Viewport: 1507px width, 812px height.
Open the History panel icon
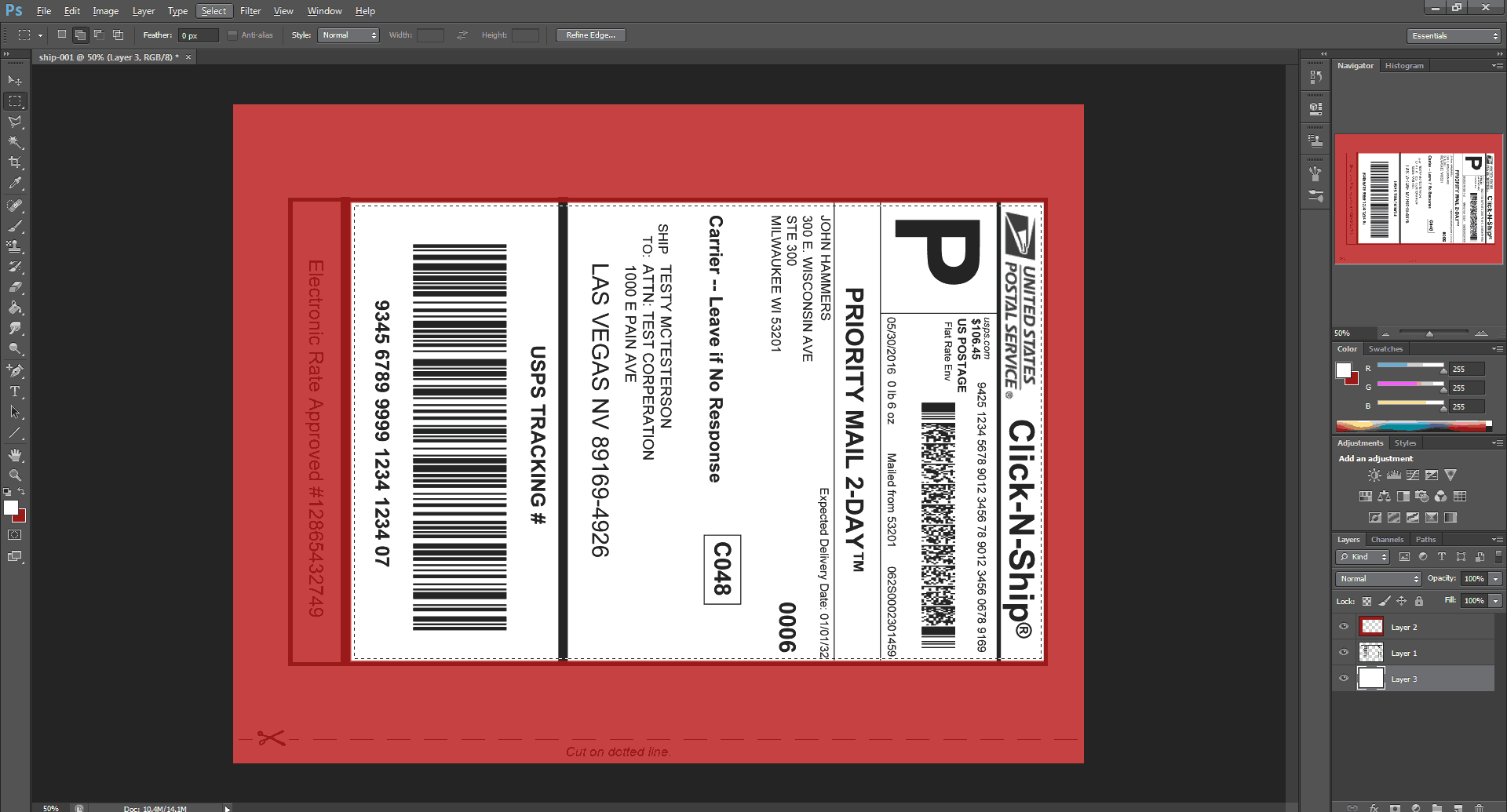pos(1316,77)
